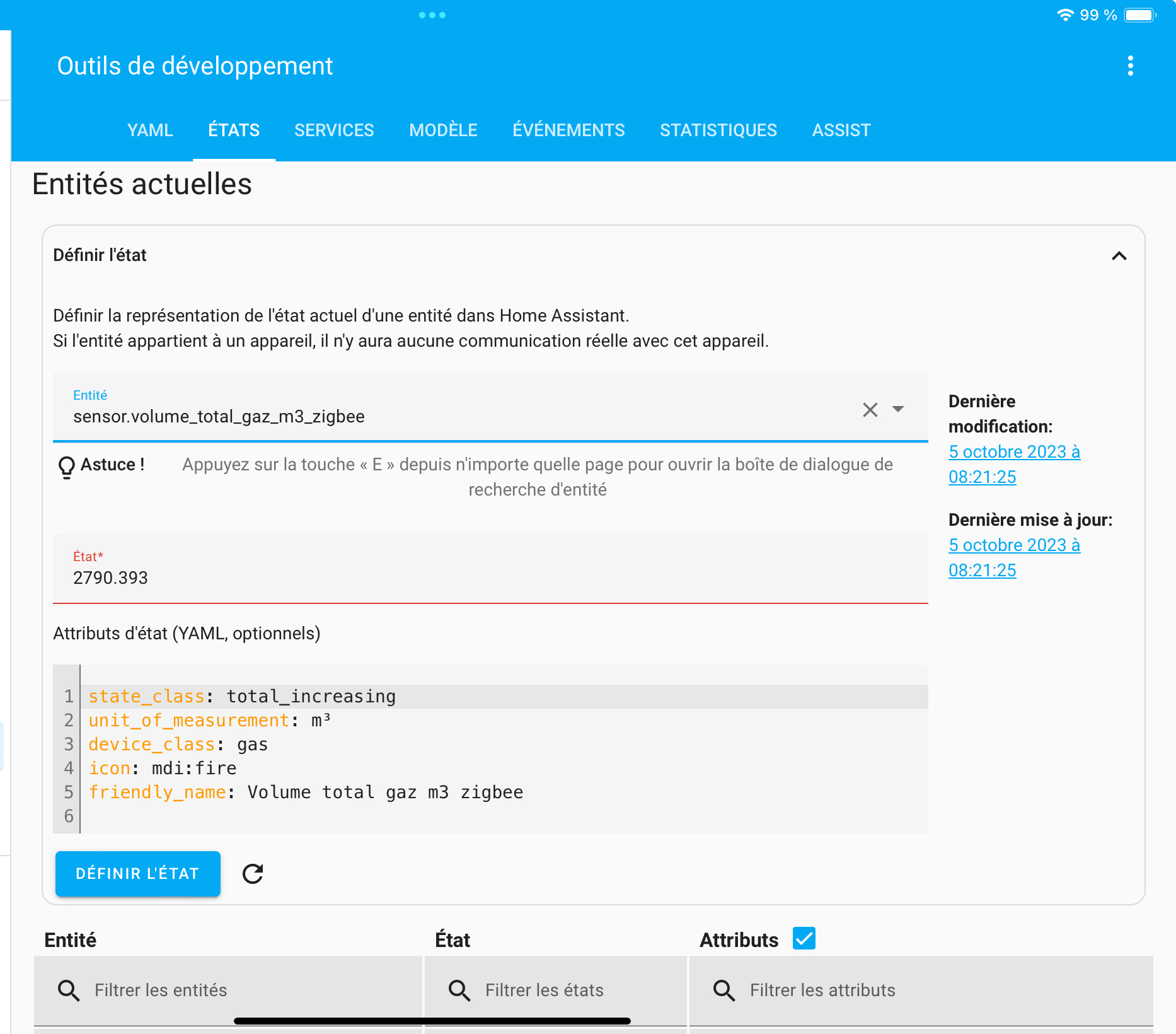Select the Modèle tab
1176x1034 pixels.
[x=443, y=131]
